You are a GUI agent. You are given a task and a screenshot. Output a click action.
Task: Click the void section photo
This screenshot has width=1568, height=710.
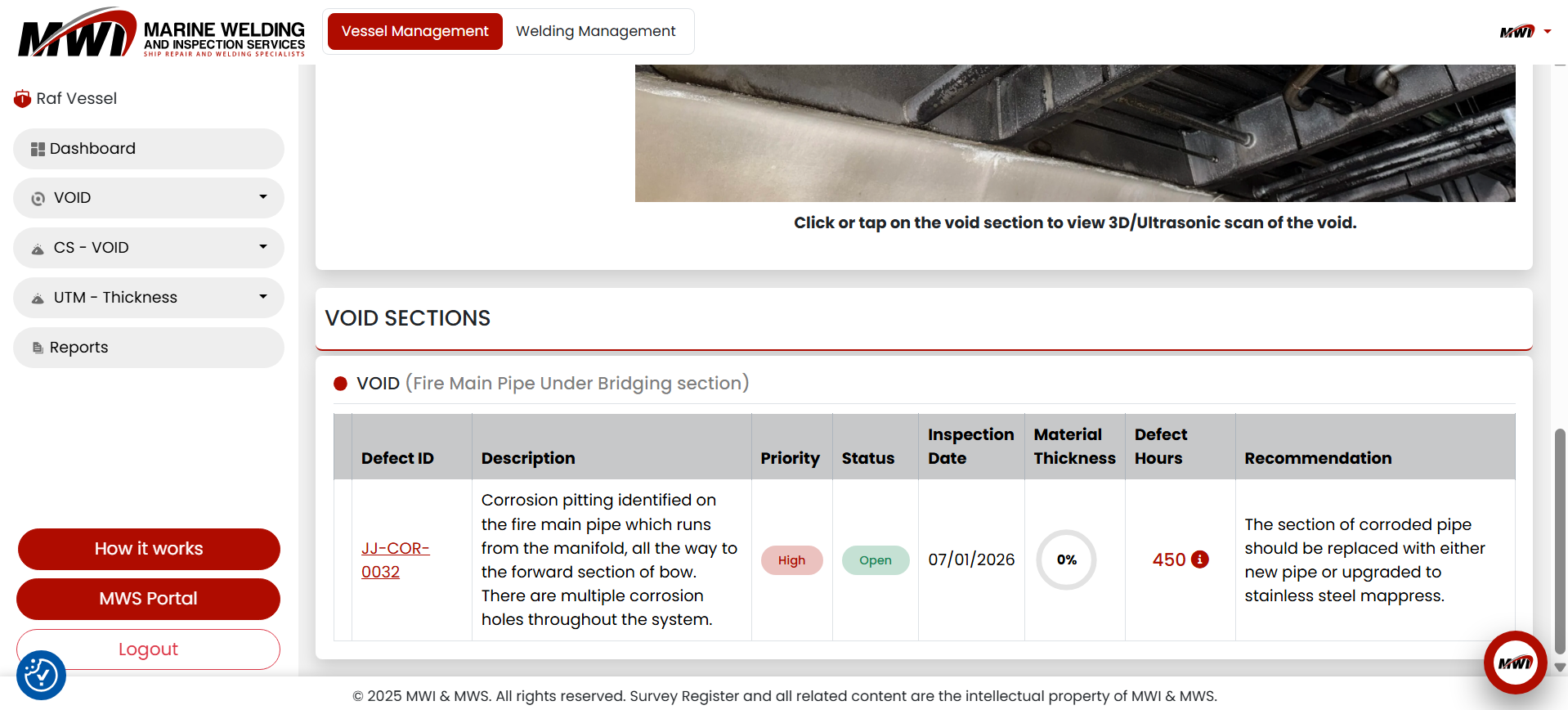tap(1075, 133)
